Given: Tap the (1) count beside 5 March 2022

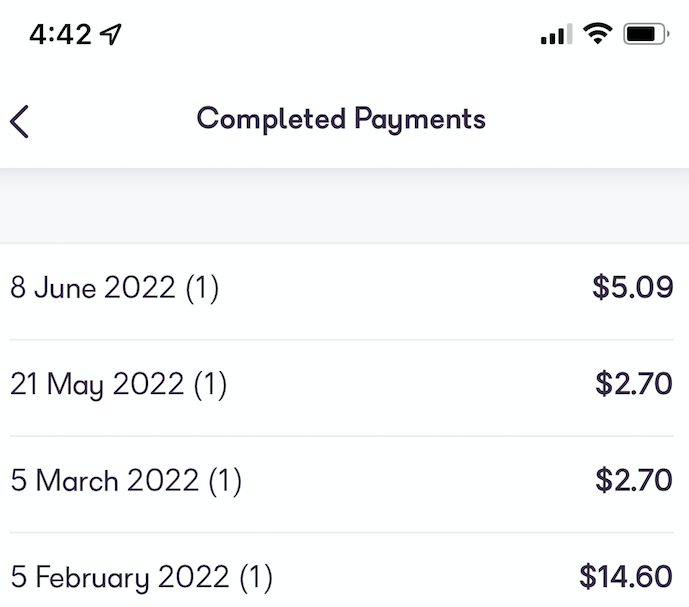Looking at the screenshot, I should 225,481.
